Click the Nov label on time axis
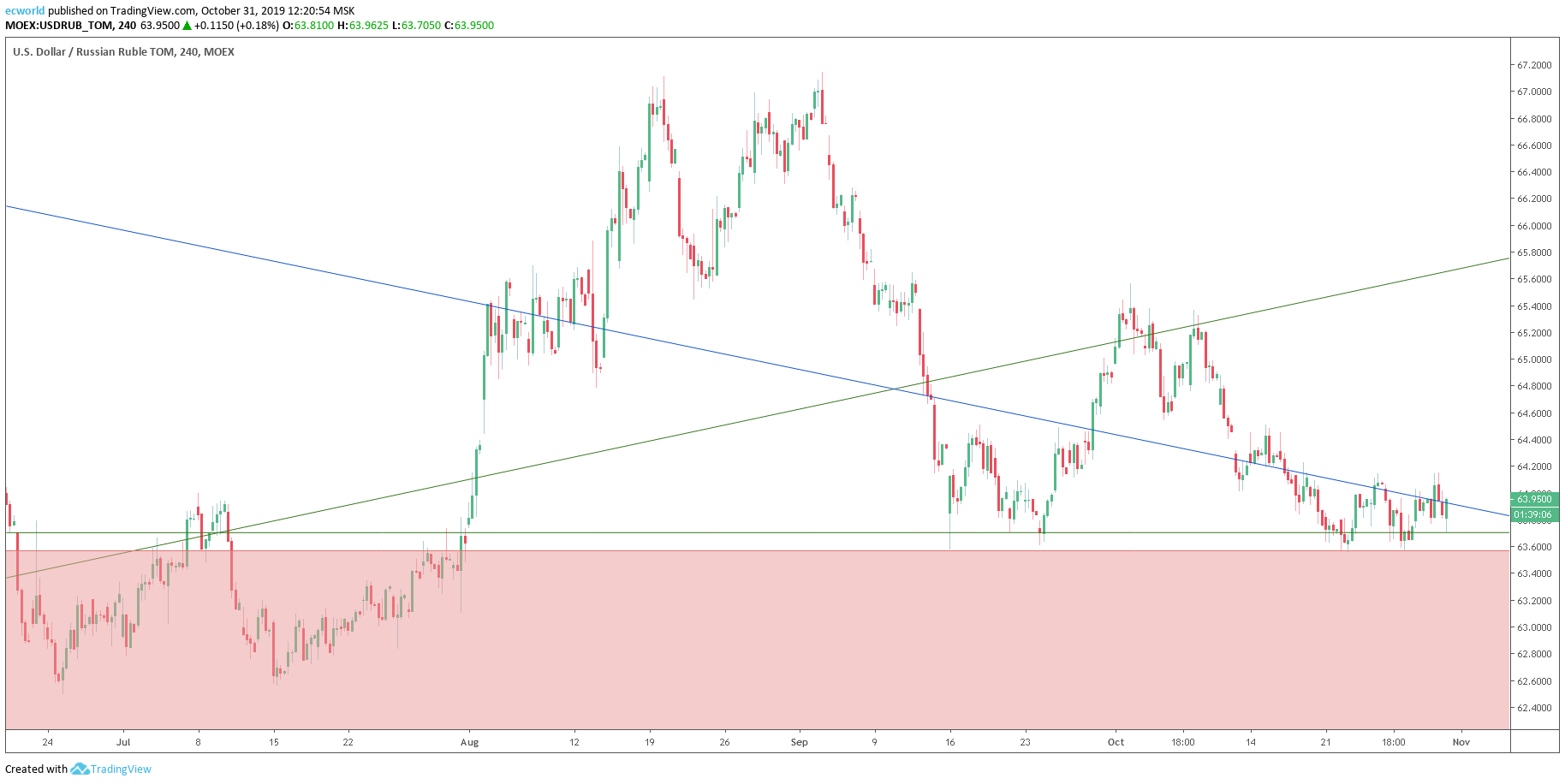 pyautogui.click(x=1461, y=742)
